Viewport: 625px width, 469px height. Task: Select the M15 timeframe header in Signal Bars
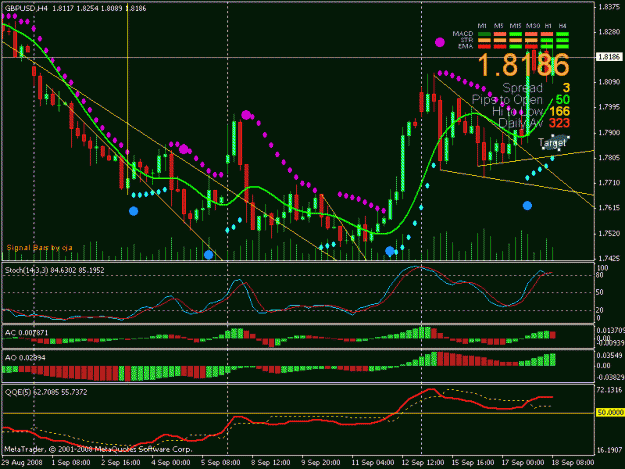click(515, 26)
